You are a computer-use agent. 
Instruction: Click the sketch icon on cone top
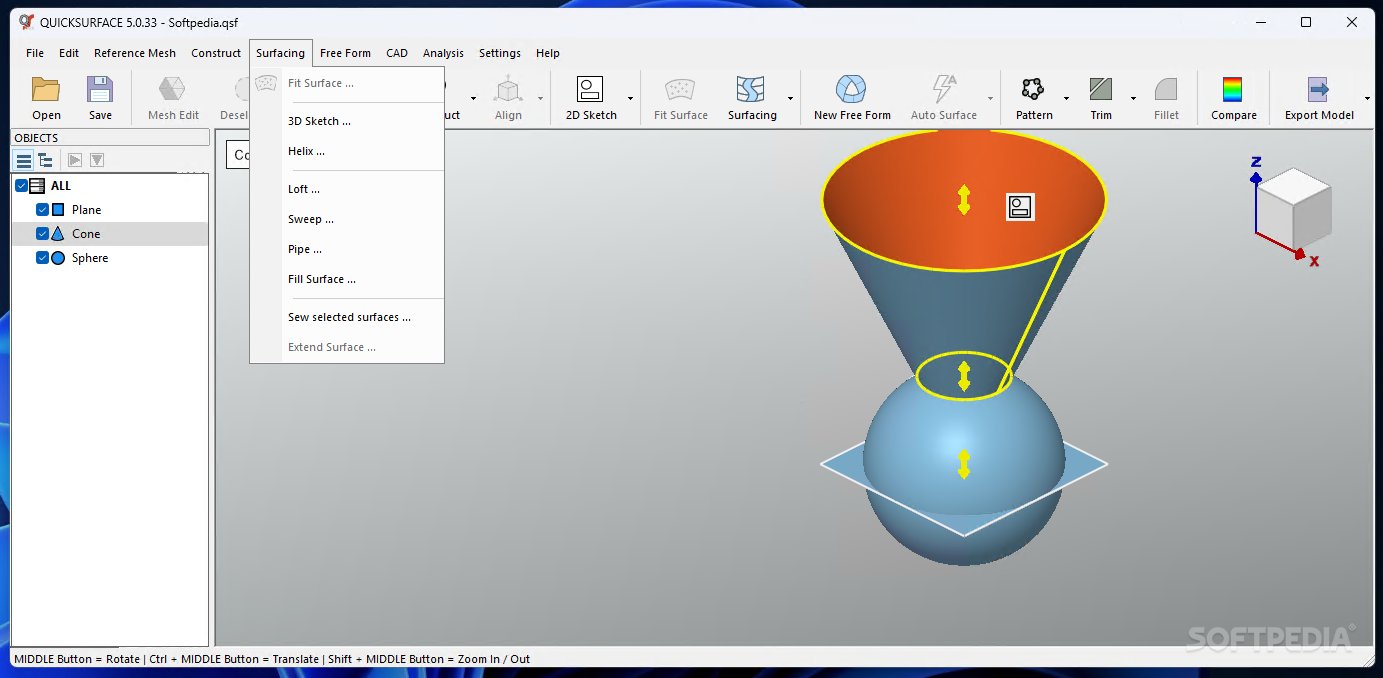point(1020,207)
